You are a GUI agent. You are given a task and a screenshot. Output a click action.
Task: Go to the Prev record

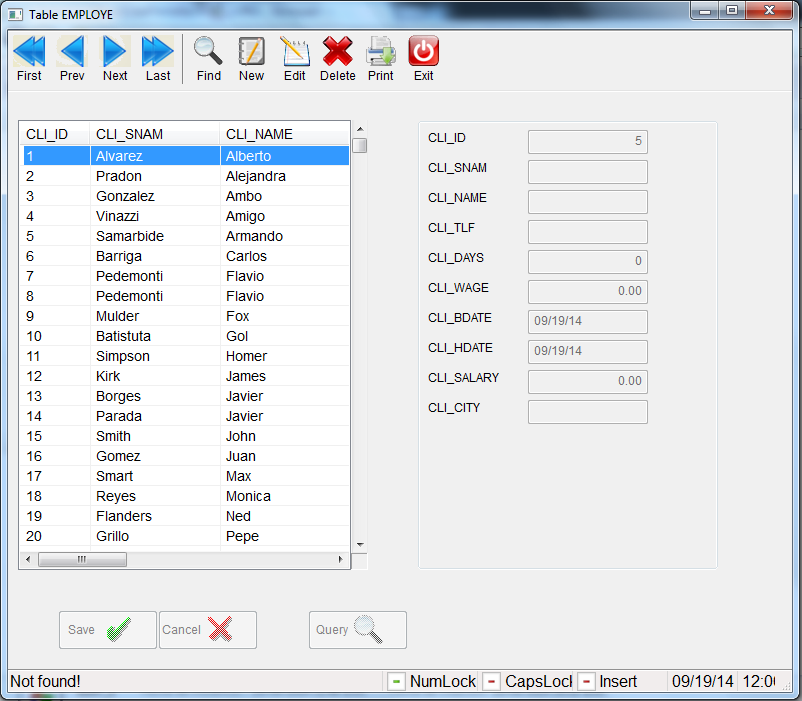[71, 57]
